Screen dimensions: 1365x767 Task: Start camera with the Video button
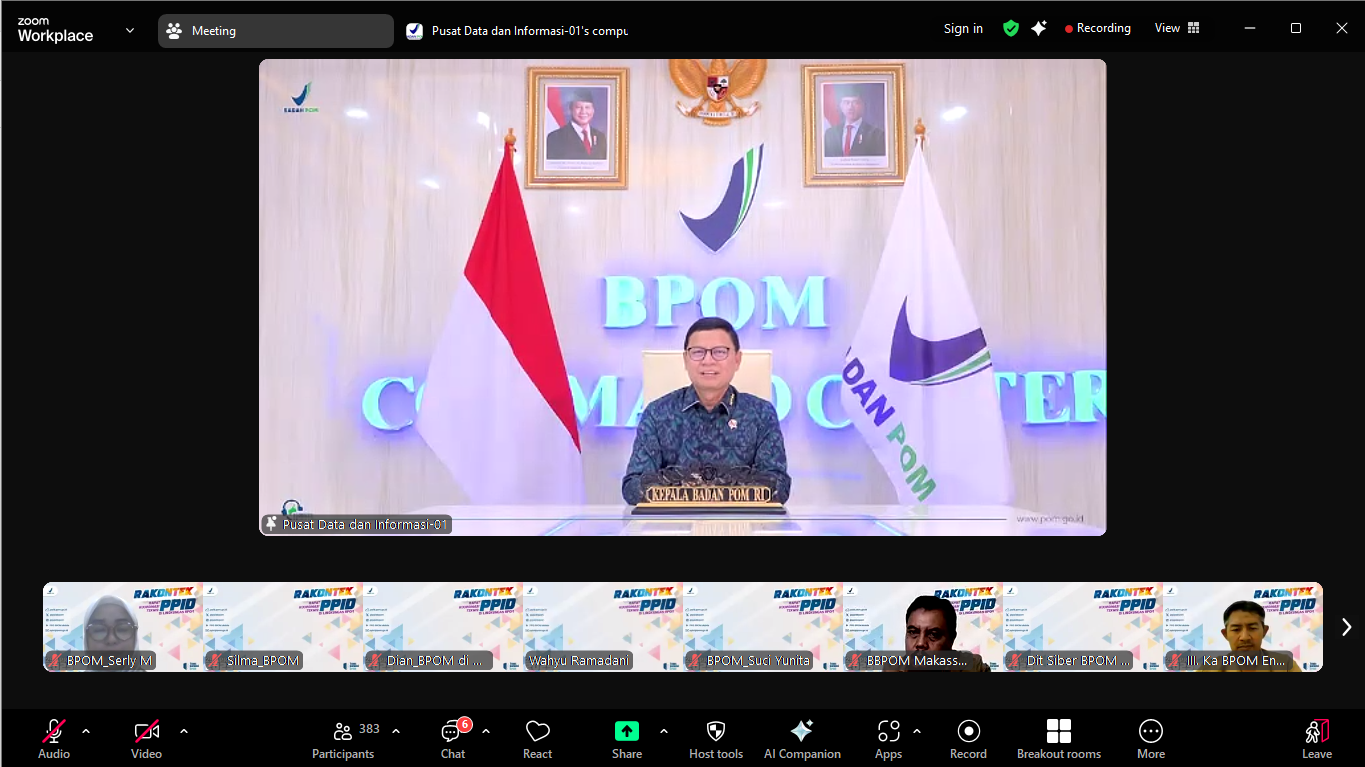(146, 739)
